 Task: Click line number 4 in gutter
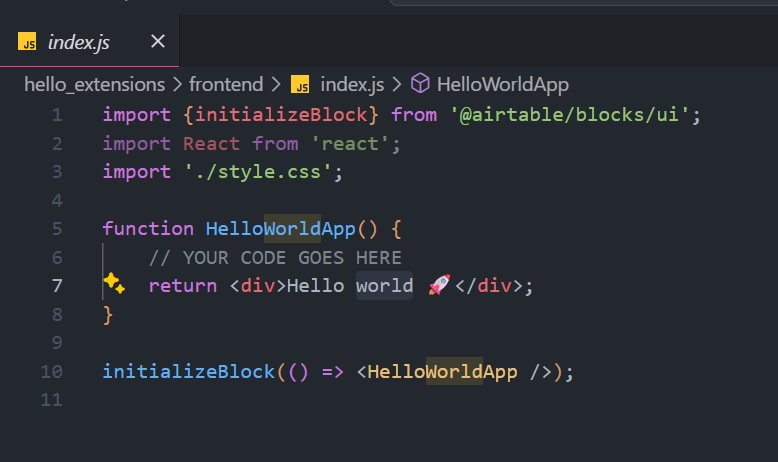[x=57, y=201]
